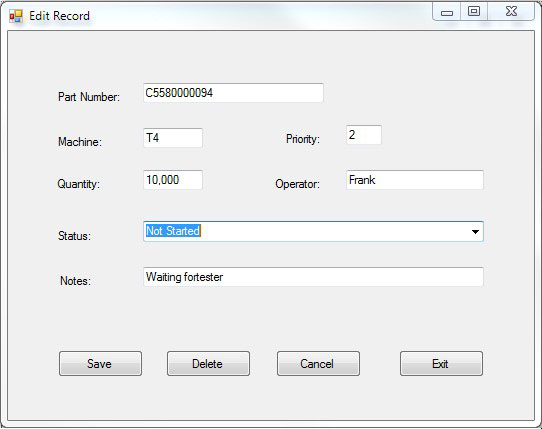Select the Not Started status text
542x429 pixels.
(x=173, y=231)
